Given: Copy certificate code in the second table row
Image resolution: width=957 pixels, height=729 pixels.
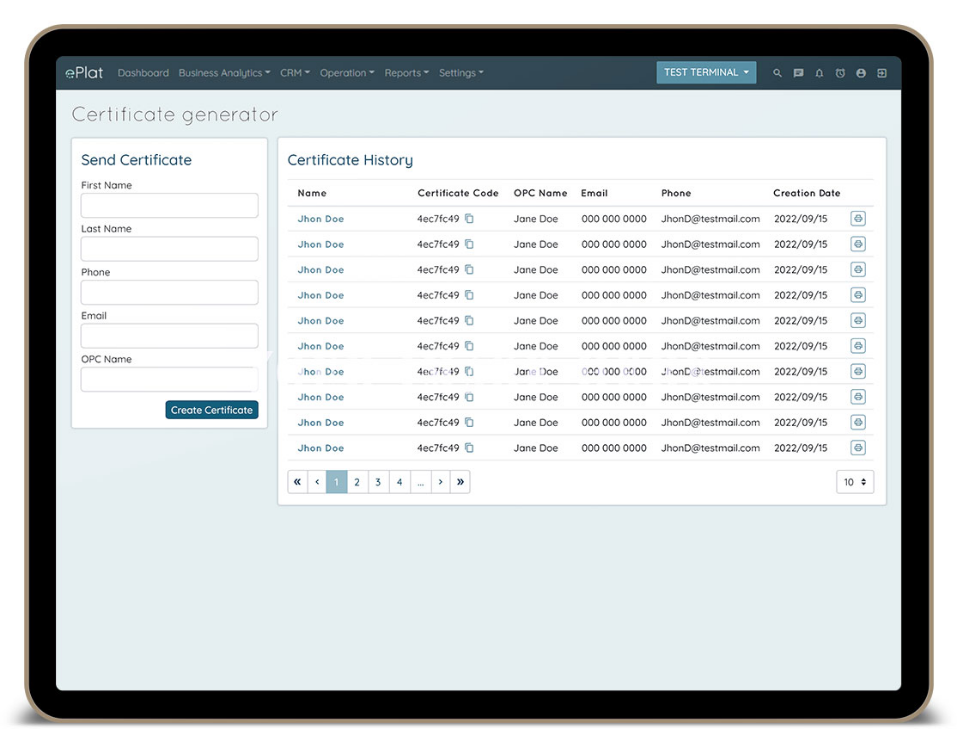Looking at the screenshot, I should (469, 244).
